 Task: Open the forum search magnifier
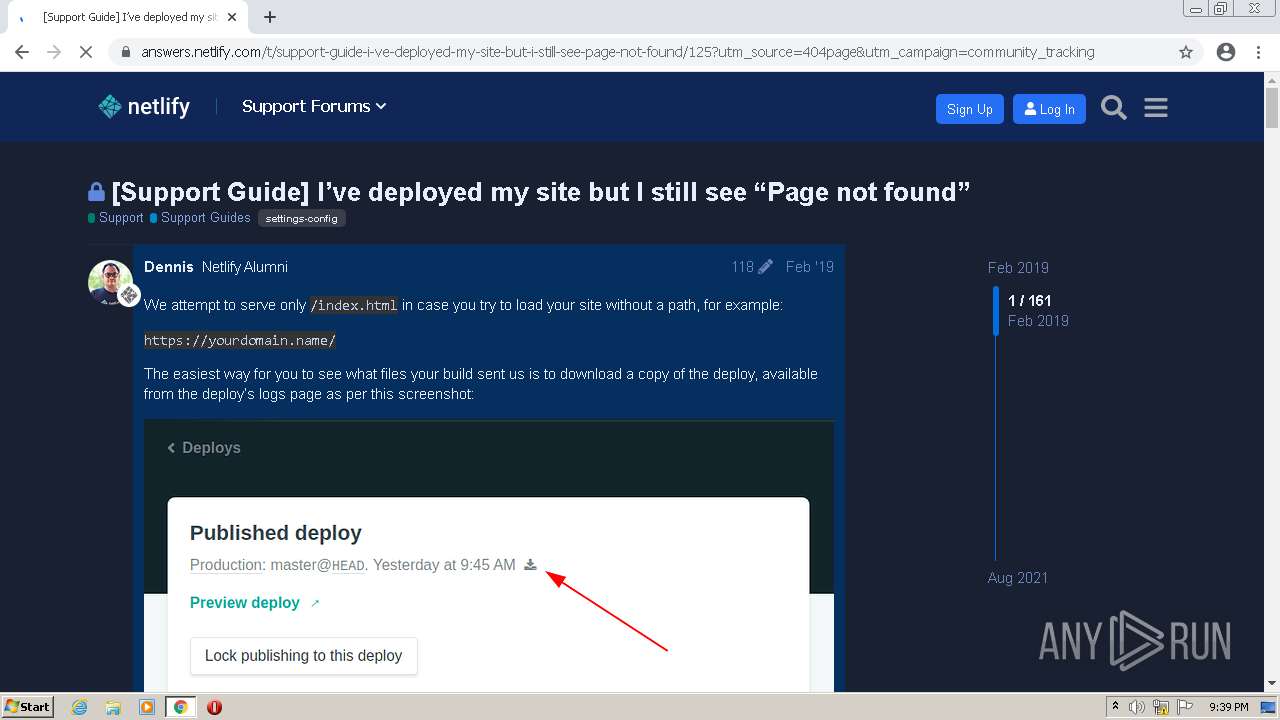click(1113, 107)
